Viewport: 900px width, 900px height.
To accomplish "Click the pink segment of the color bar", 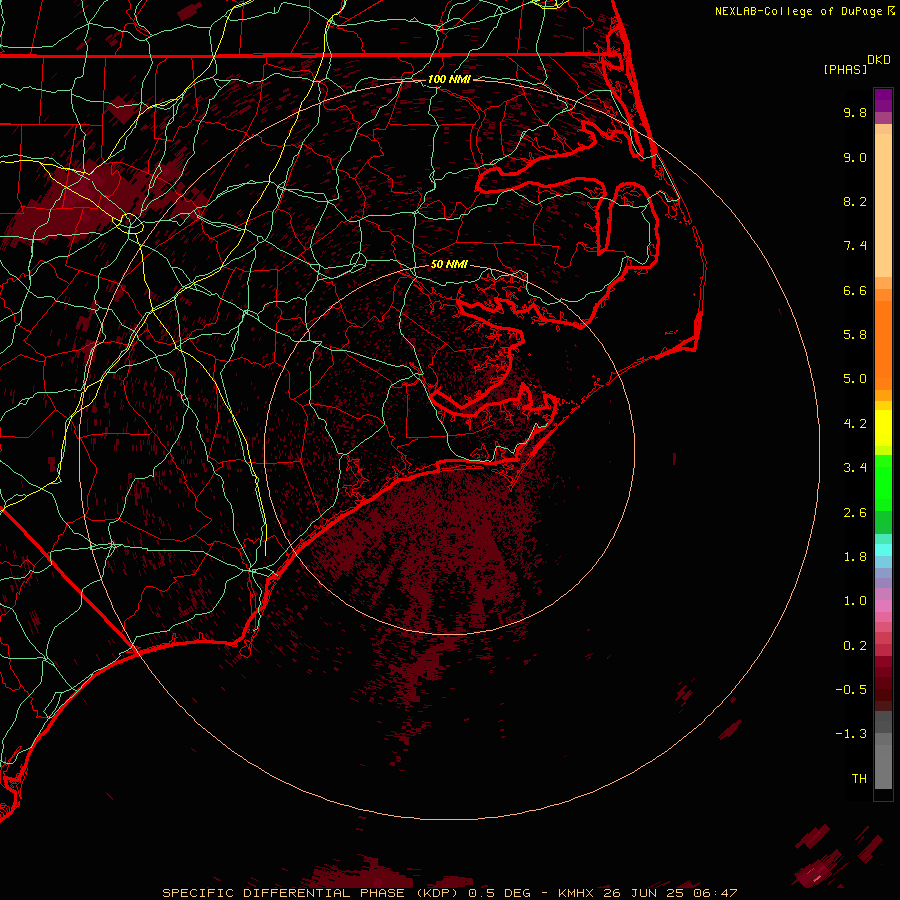I will point(883,608).
